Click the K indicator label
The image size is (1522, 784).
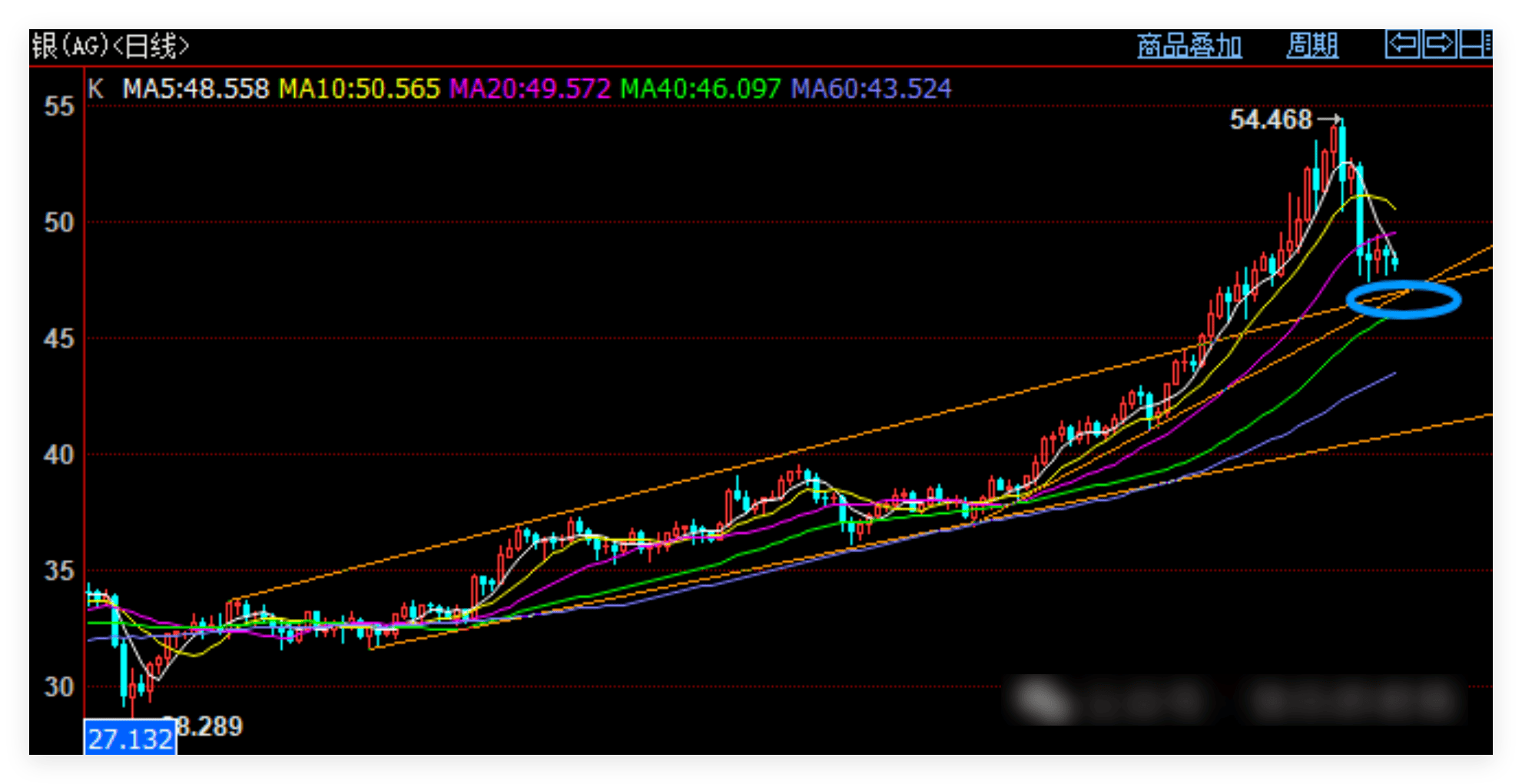[x=95, y=89]
